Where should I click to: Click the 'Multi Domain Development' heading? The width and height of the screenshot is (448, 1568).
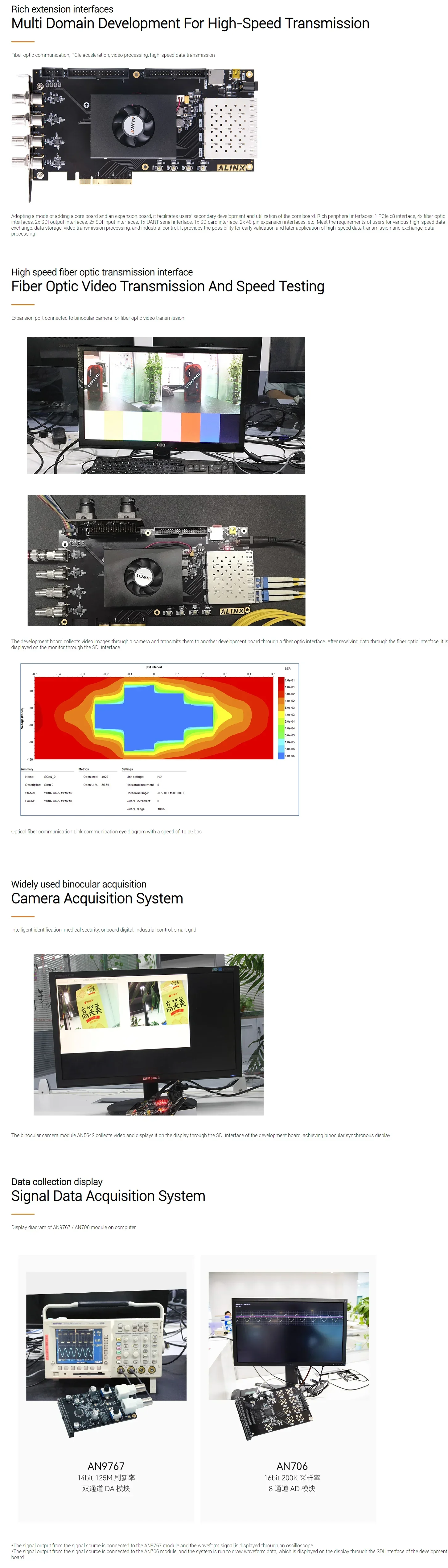190,24
